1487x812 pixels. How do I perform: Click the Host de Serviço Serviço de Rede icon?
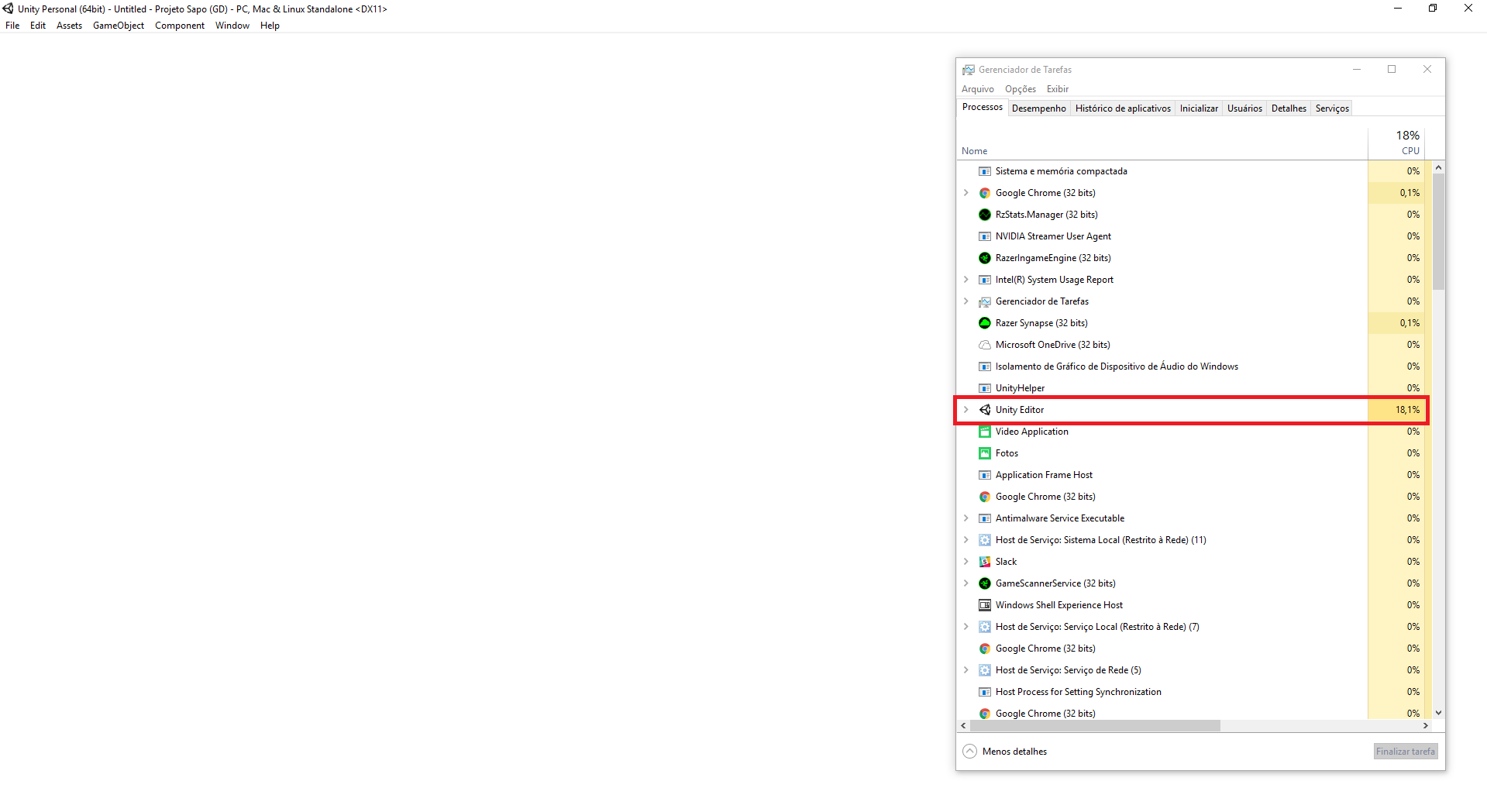[985, 670]
